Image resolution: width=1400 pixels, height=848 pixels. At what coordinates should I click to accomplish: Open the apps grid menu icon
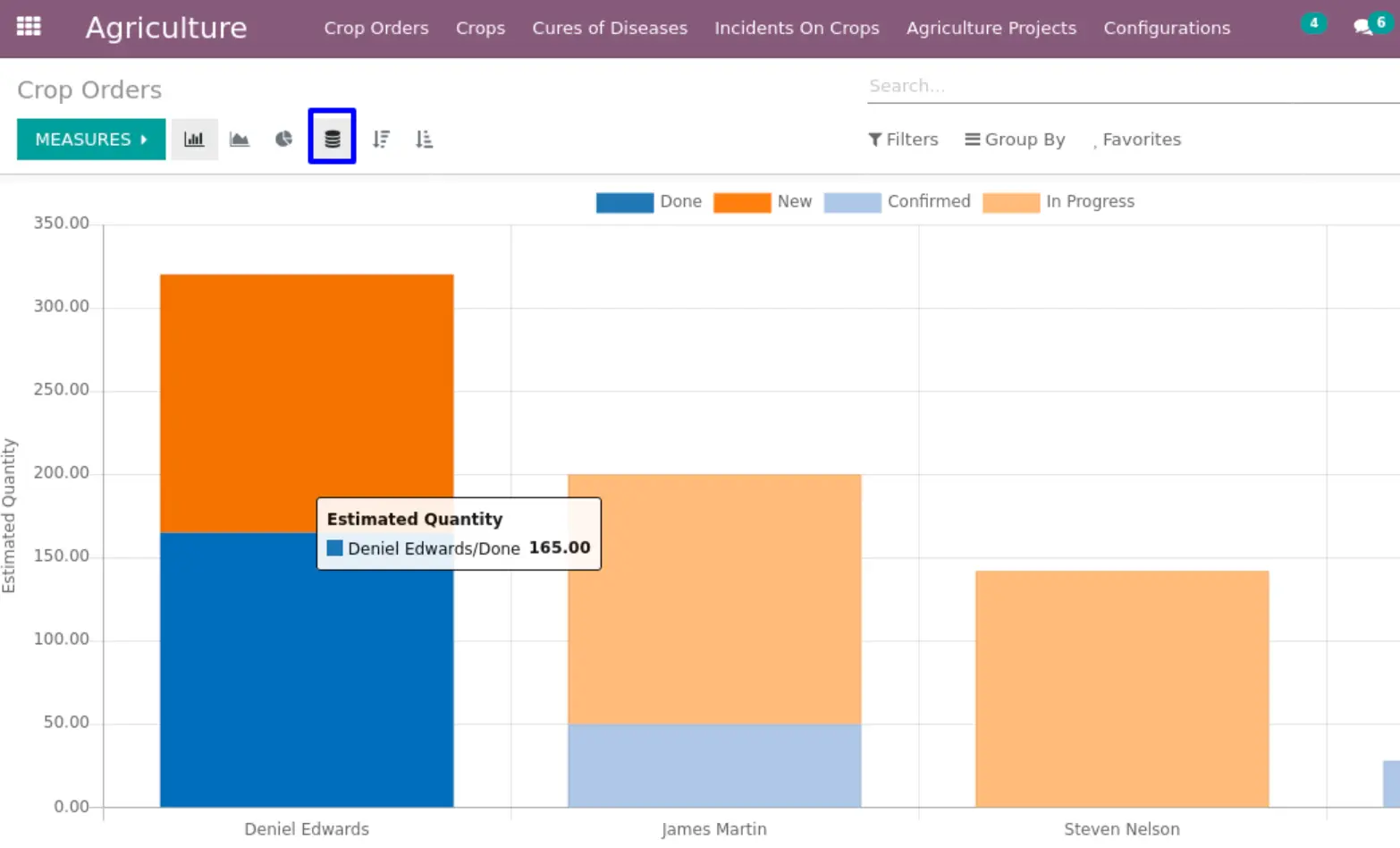[29, 27]
